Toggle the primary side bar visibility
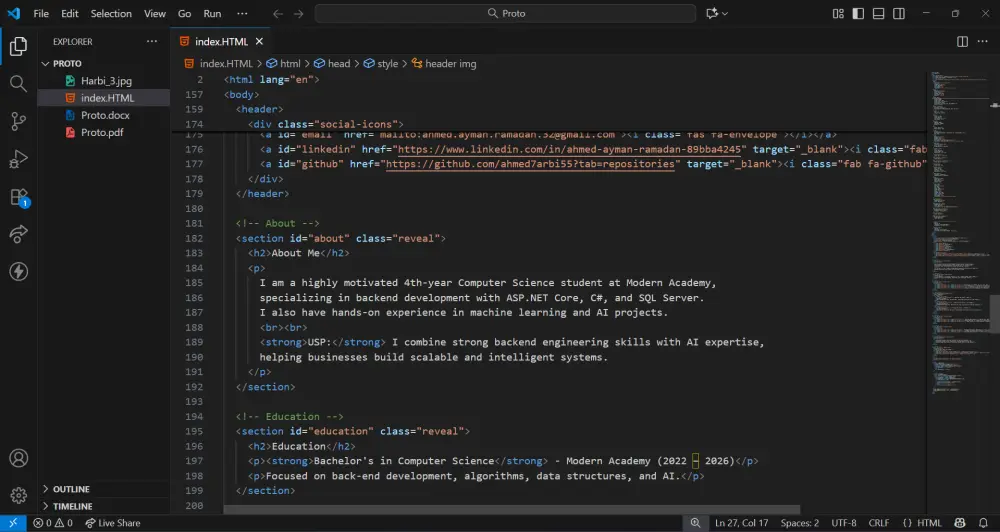The width and height of the screenshot is (1000, 532). click(858, 13)
